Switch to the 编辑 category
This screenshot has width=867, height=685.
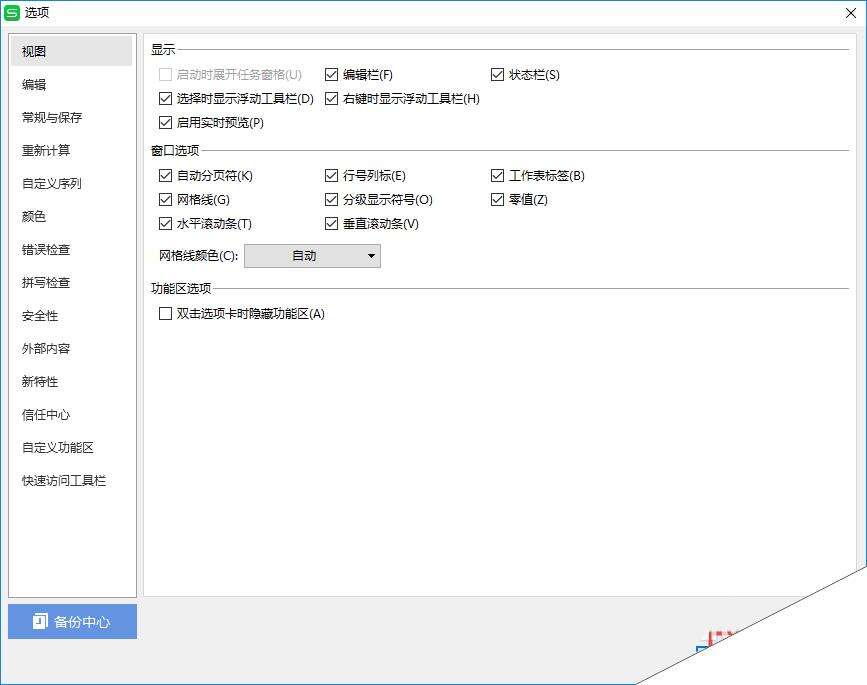71,85
